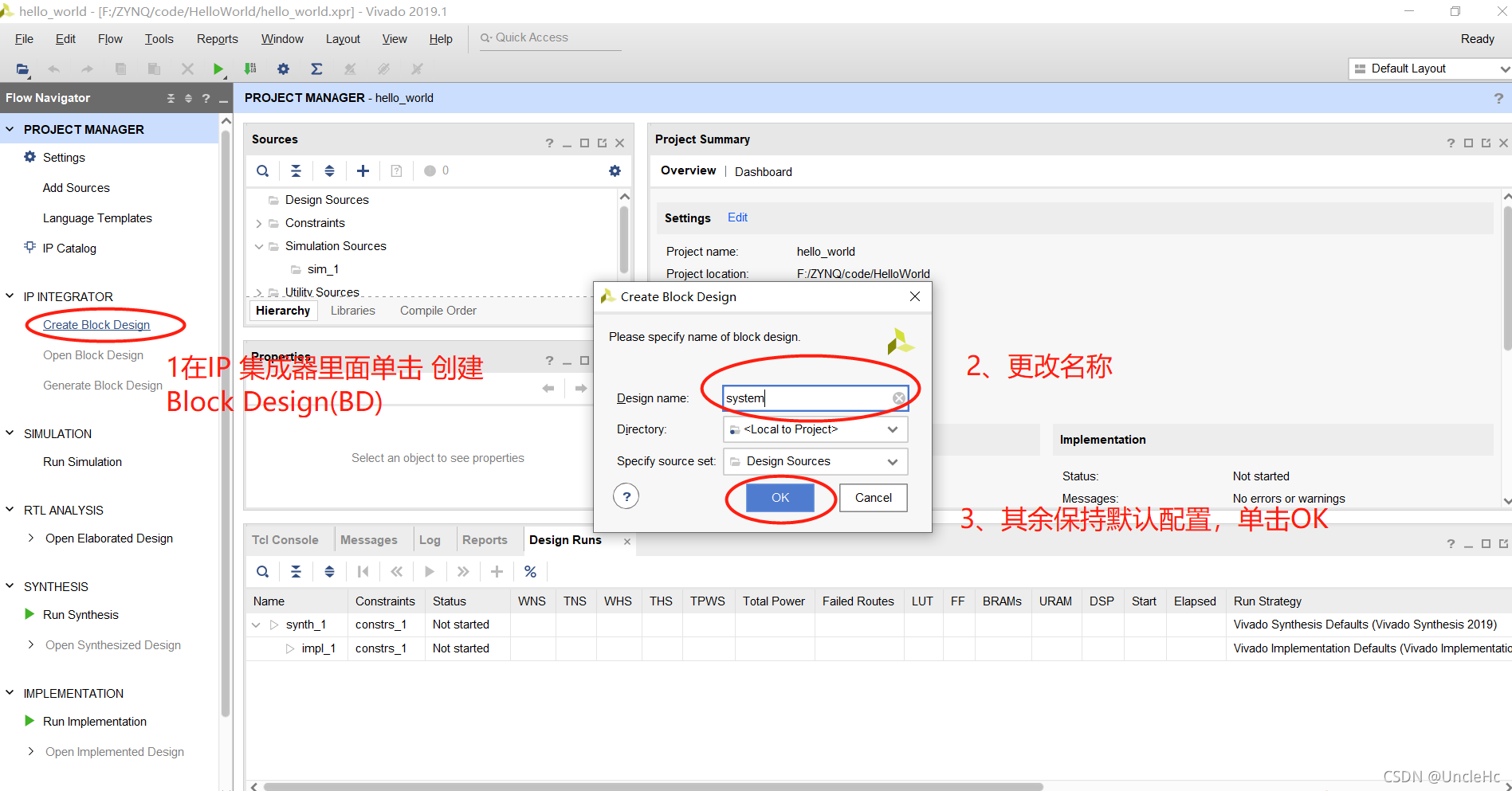Search in the Design Runs panel

(262, 572)
